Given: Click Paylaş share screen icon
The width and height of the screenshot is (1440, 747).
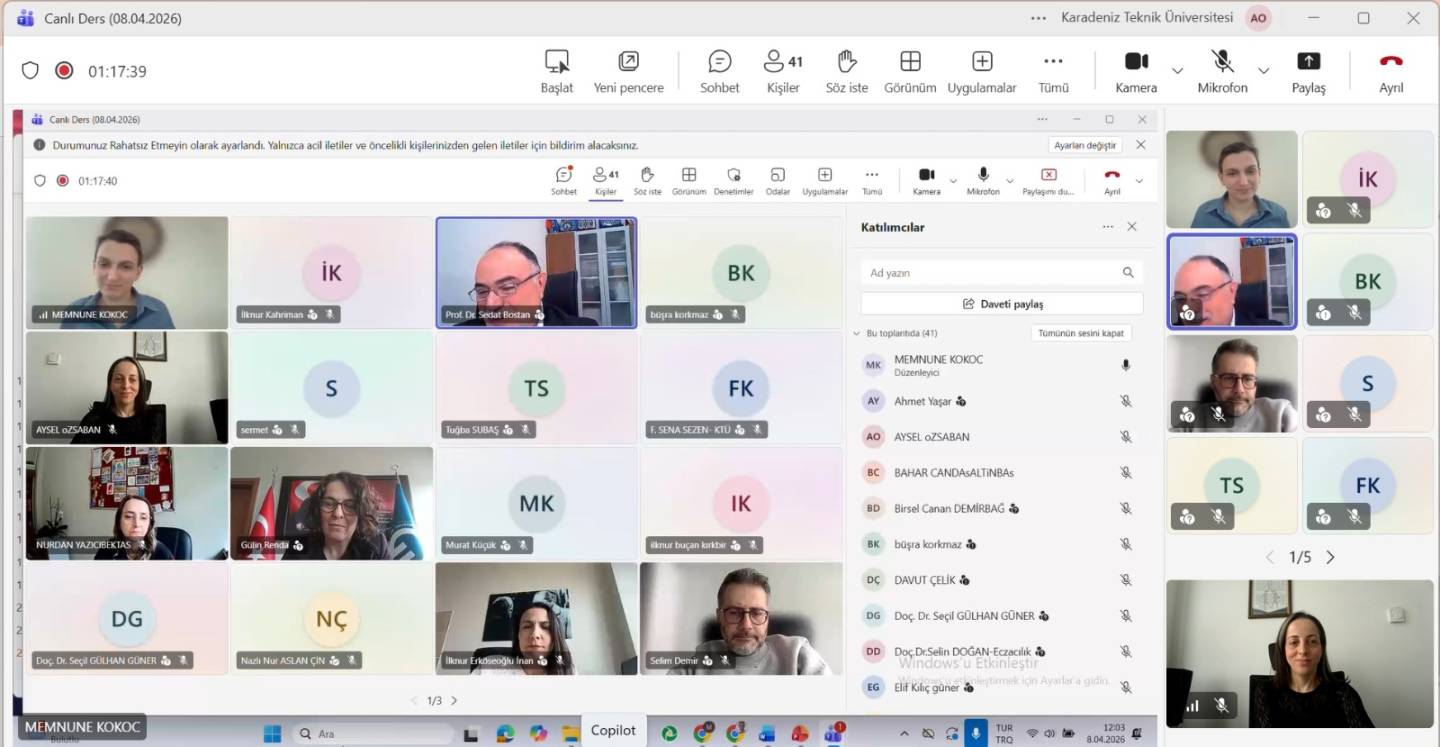Looking at the screenshot, I should click(1308, 71).
